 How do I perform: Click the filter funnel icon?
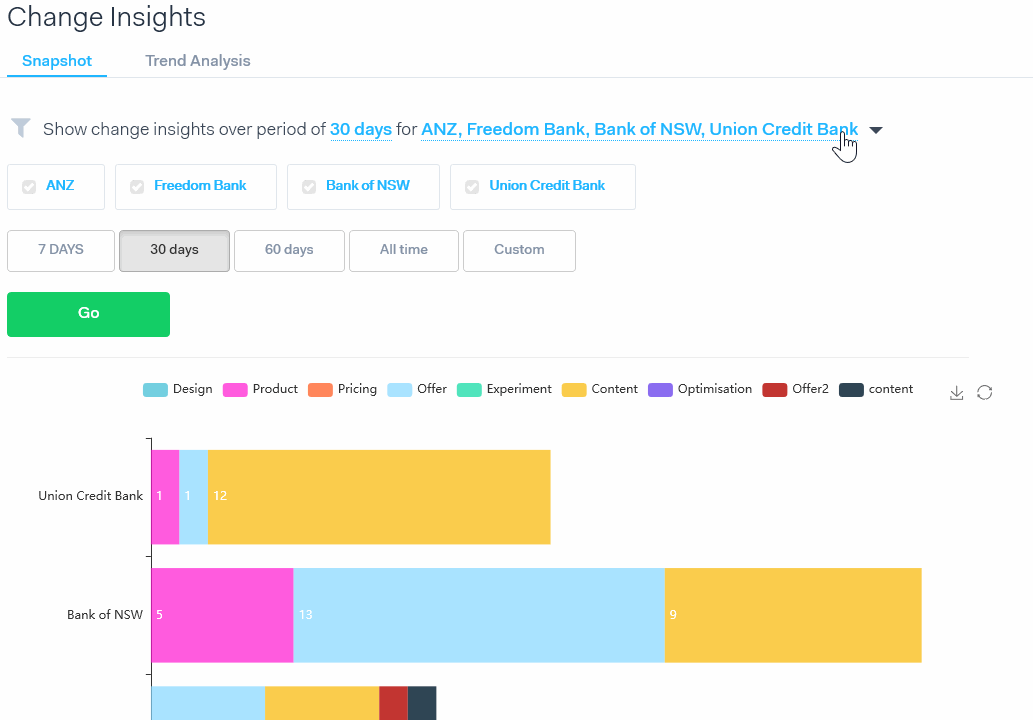[21, 128]
